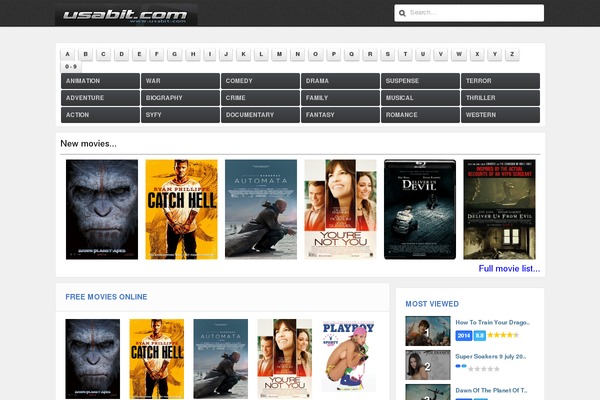600x400 pixels.
Task: Open olive Deliver Us From Evil poster
Action: pyautogui.click(x=499, y=209)
